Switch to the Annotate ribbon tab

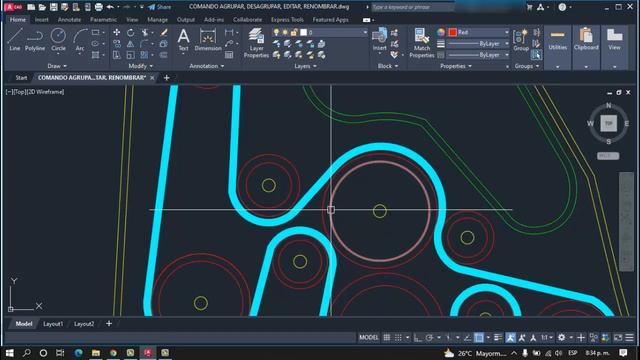69,20
